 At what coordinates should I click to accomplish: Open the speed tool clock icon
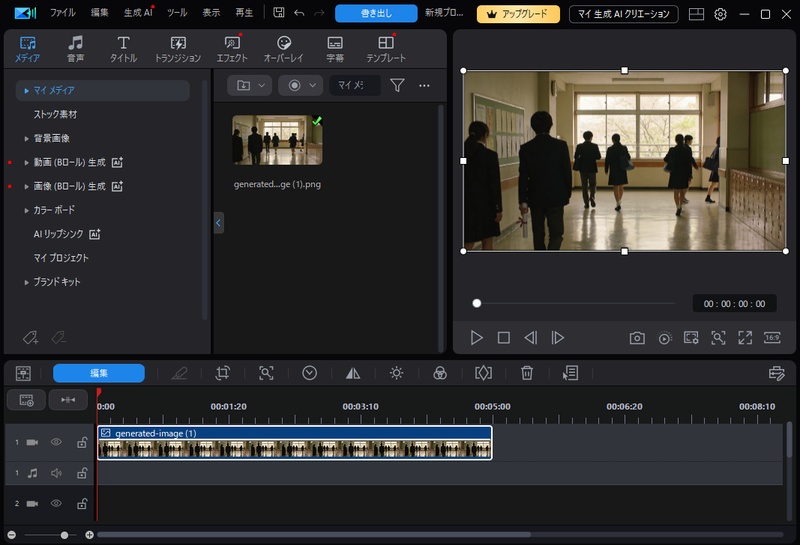pos(309,373)
